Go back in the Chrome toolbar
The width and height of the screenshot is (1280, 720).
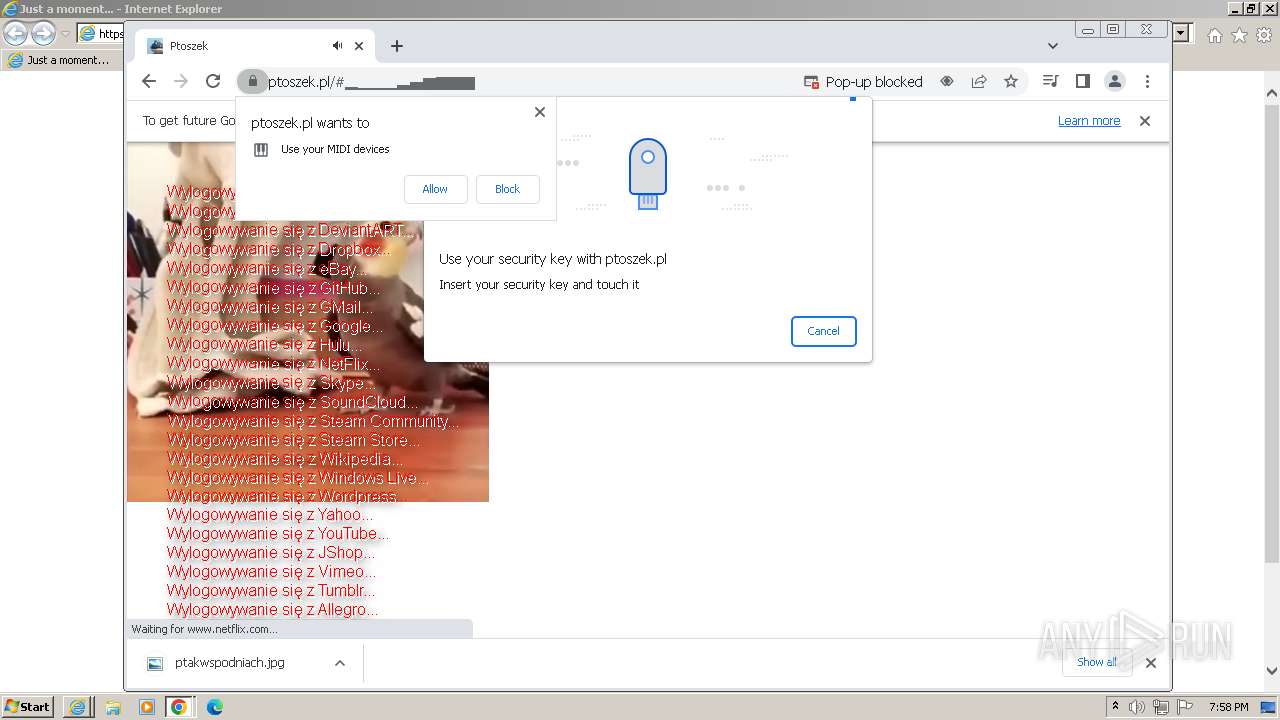tap(149, 82)
